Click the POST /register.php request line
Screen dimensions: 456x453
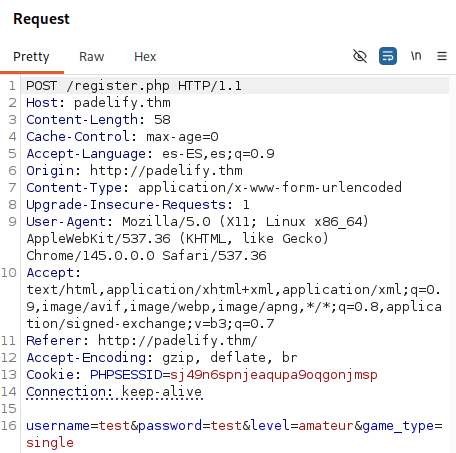(134, 86)
